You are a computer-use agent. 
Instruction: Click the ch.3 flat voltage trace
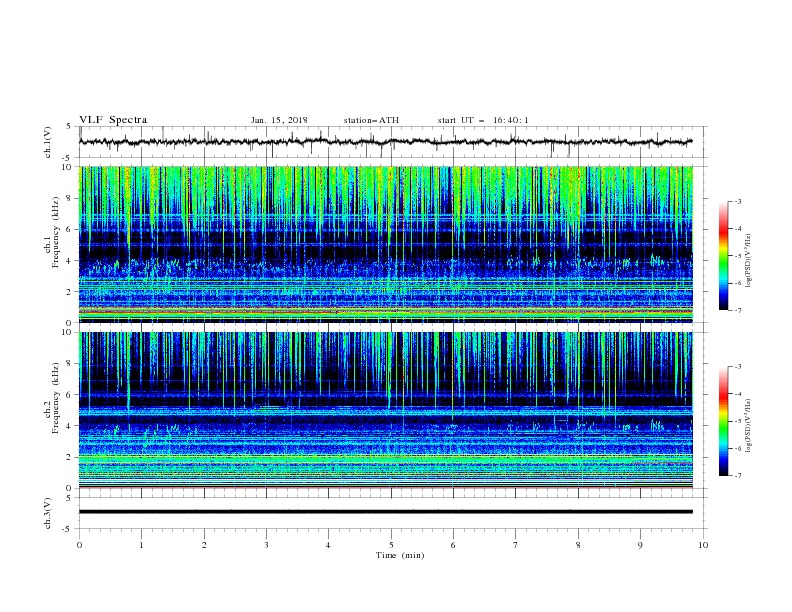click(386, 512)
